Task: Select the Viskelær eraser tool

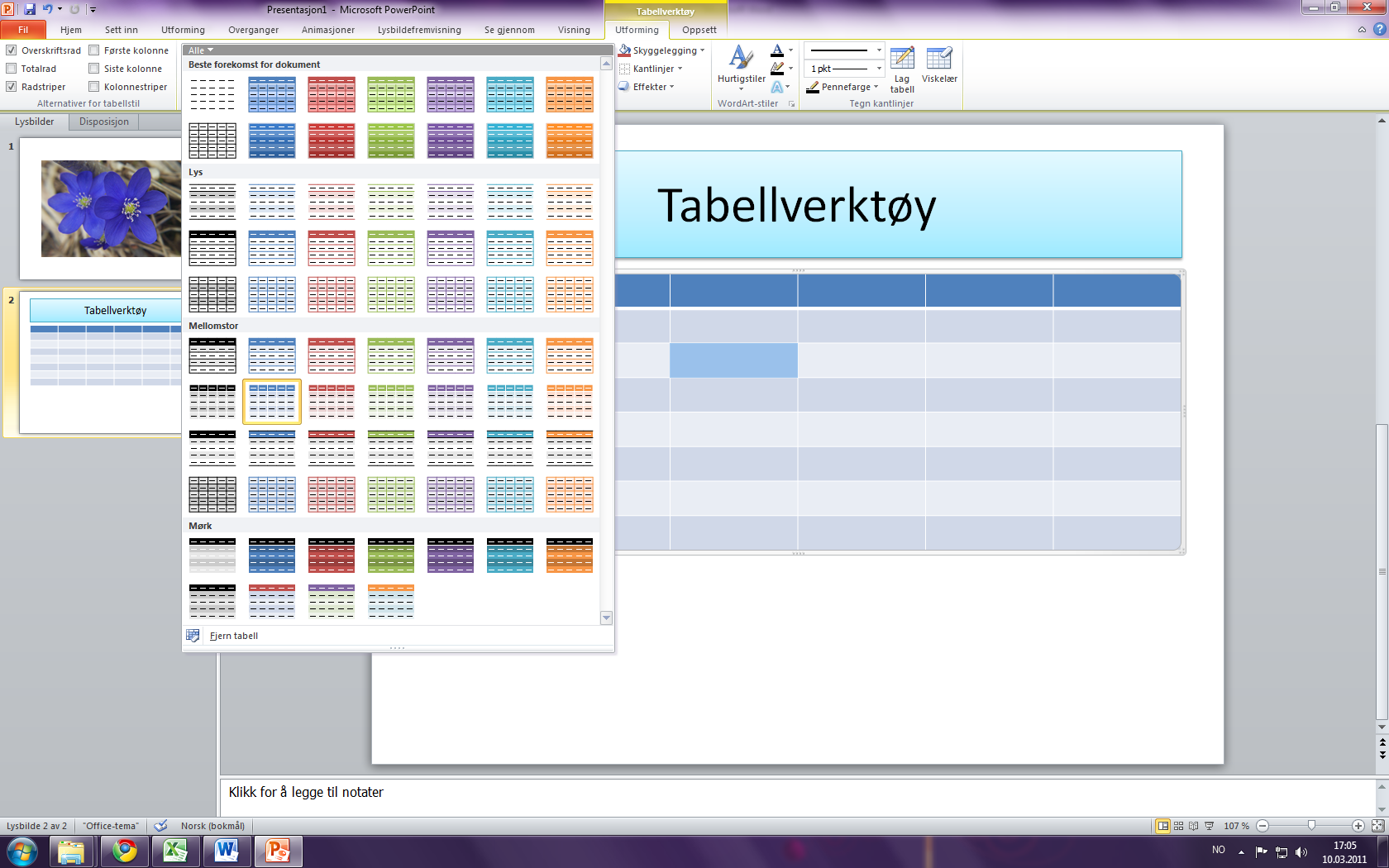Action: point(939,66)
